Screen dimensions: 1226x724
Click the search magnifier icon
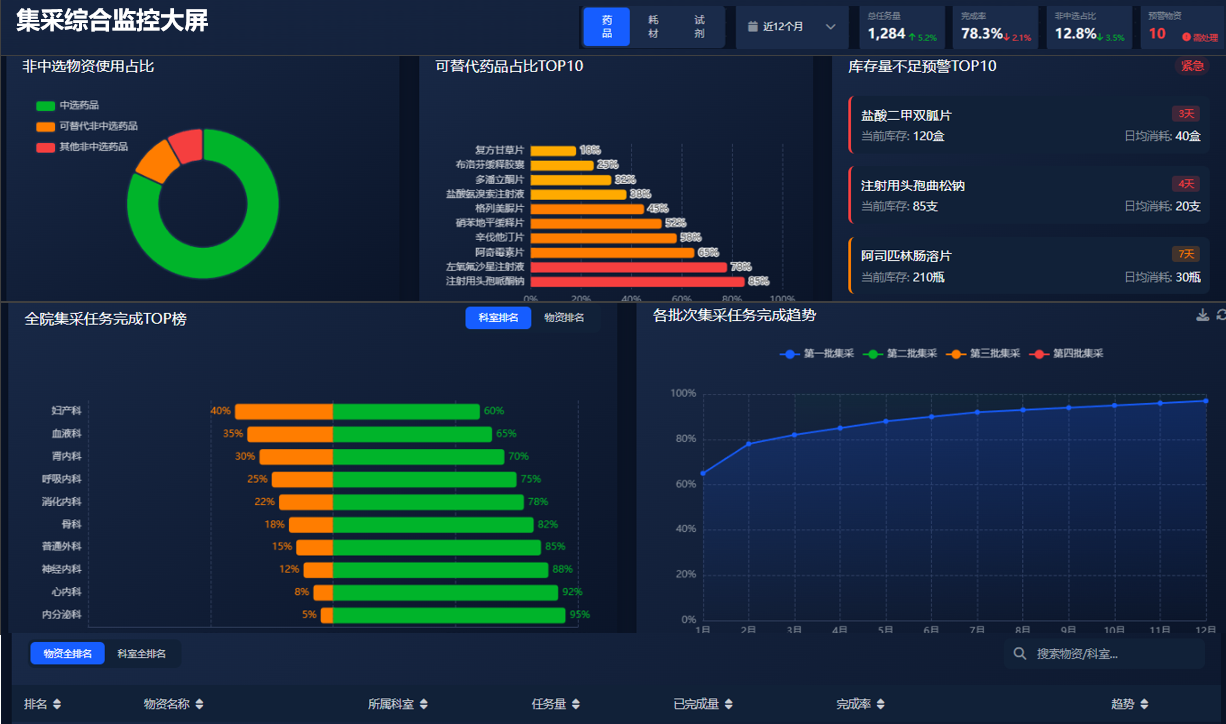1020,654
